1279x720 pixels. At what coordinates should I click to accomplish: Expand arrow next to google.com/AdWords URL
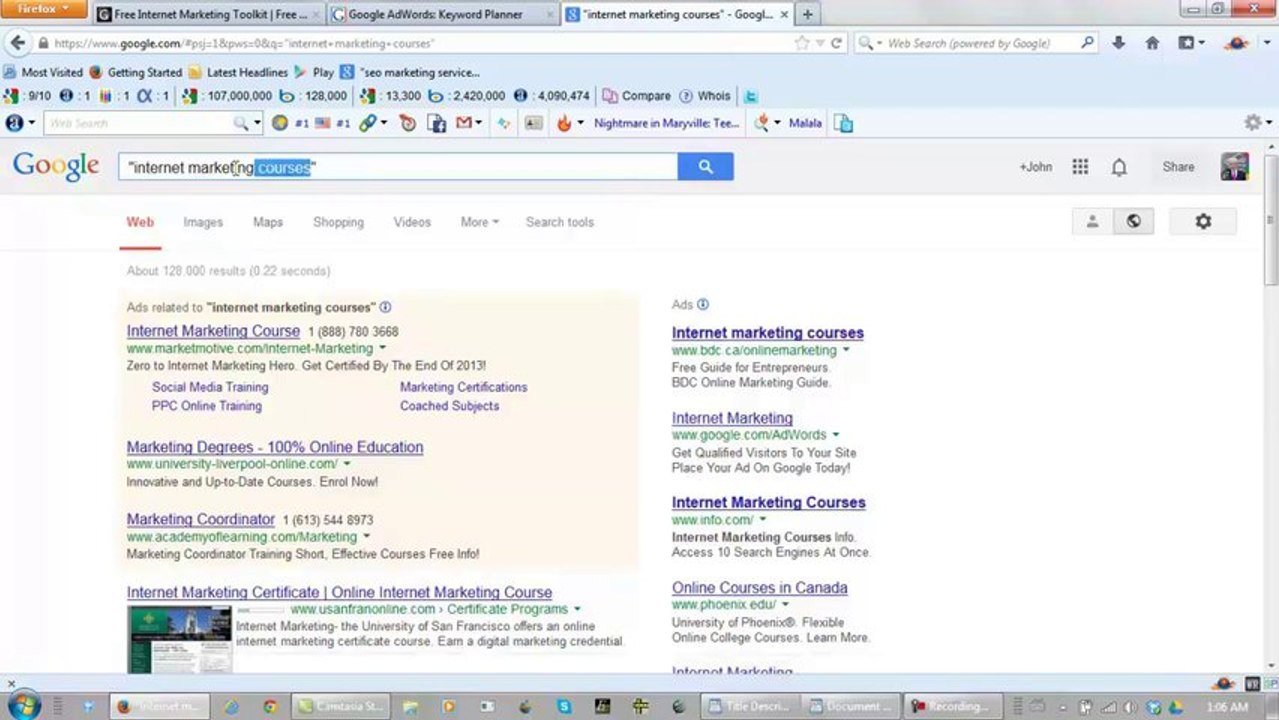(836, 435)
